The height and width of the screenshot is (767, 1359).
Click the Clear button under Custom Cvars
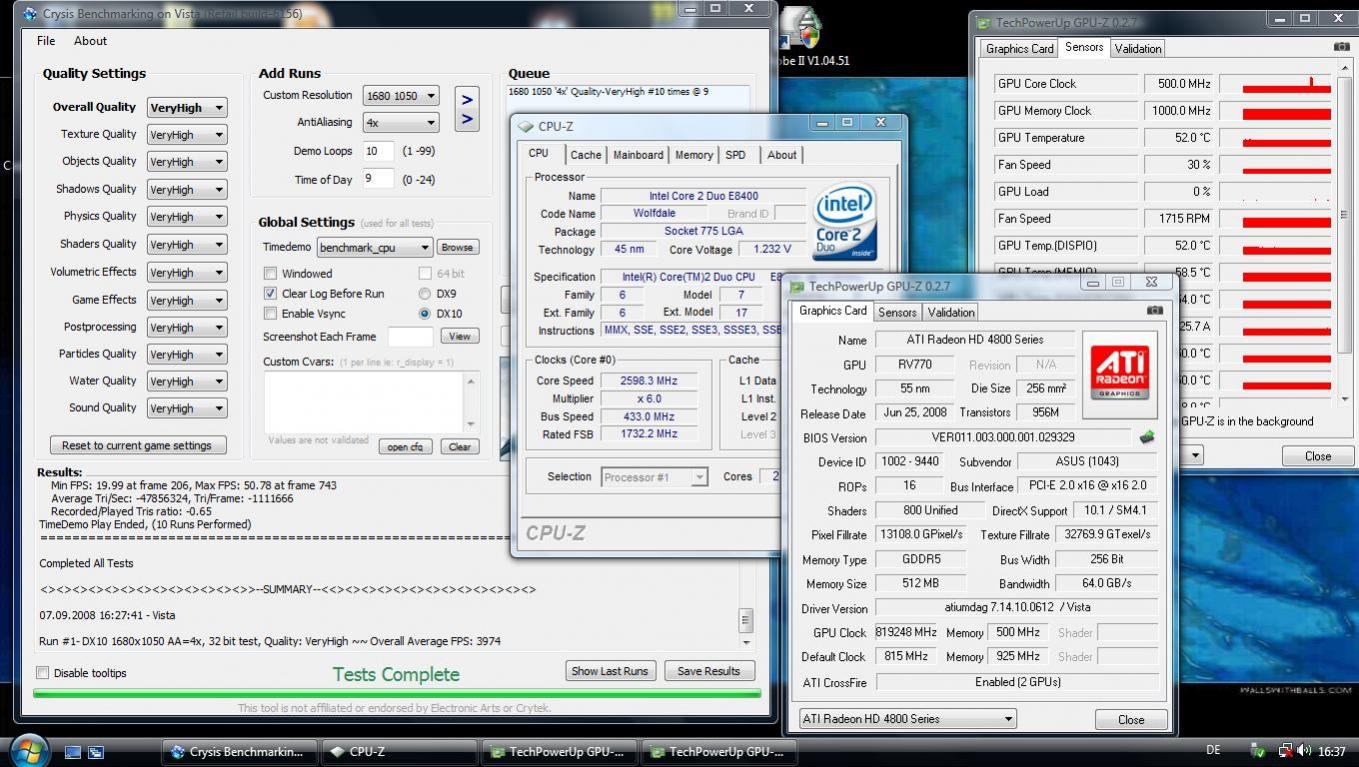click(x=459, y=447)
